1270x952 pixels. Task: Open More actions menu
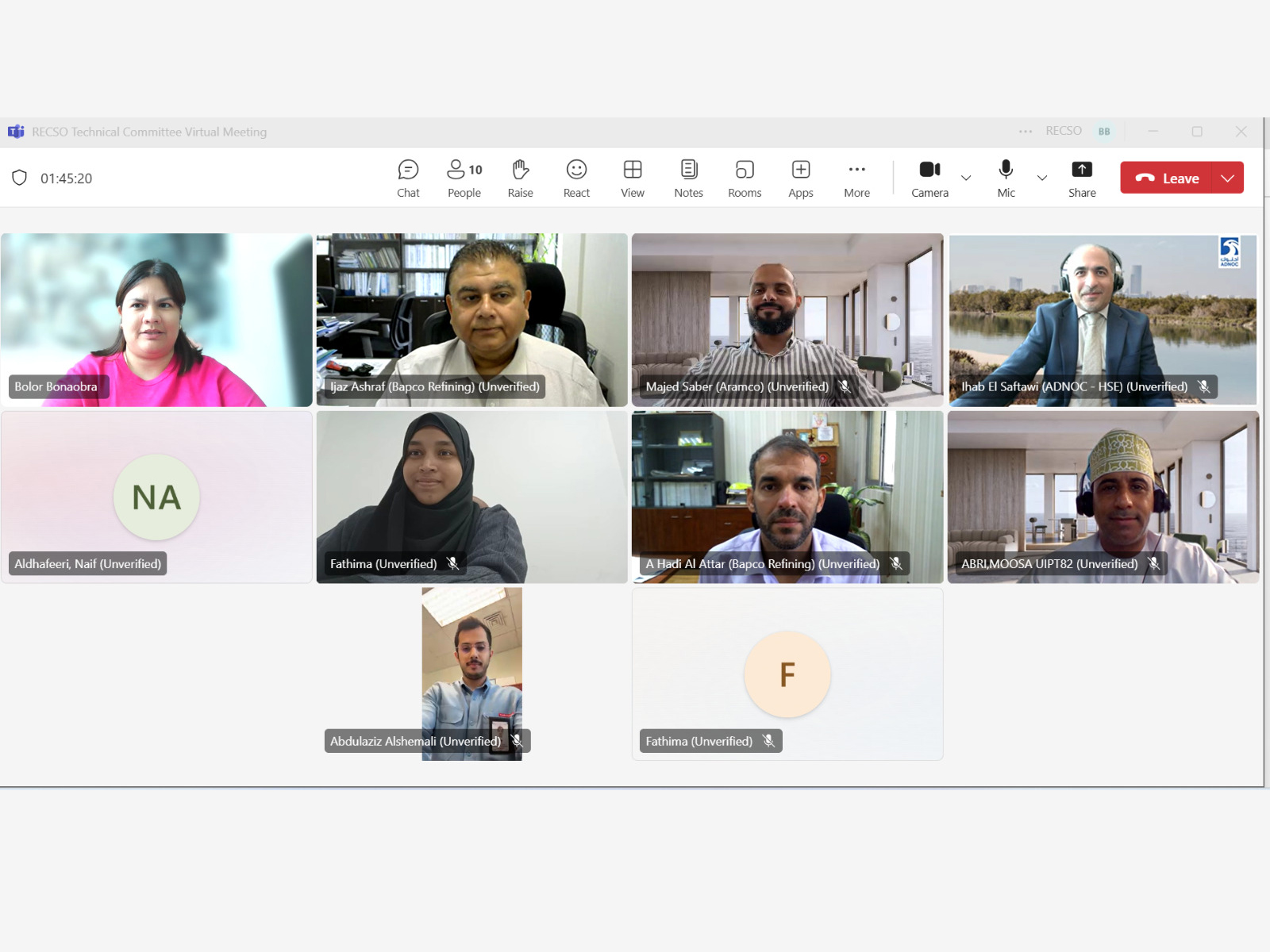(856, 178)
